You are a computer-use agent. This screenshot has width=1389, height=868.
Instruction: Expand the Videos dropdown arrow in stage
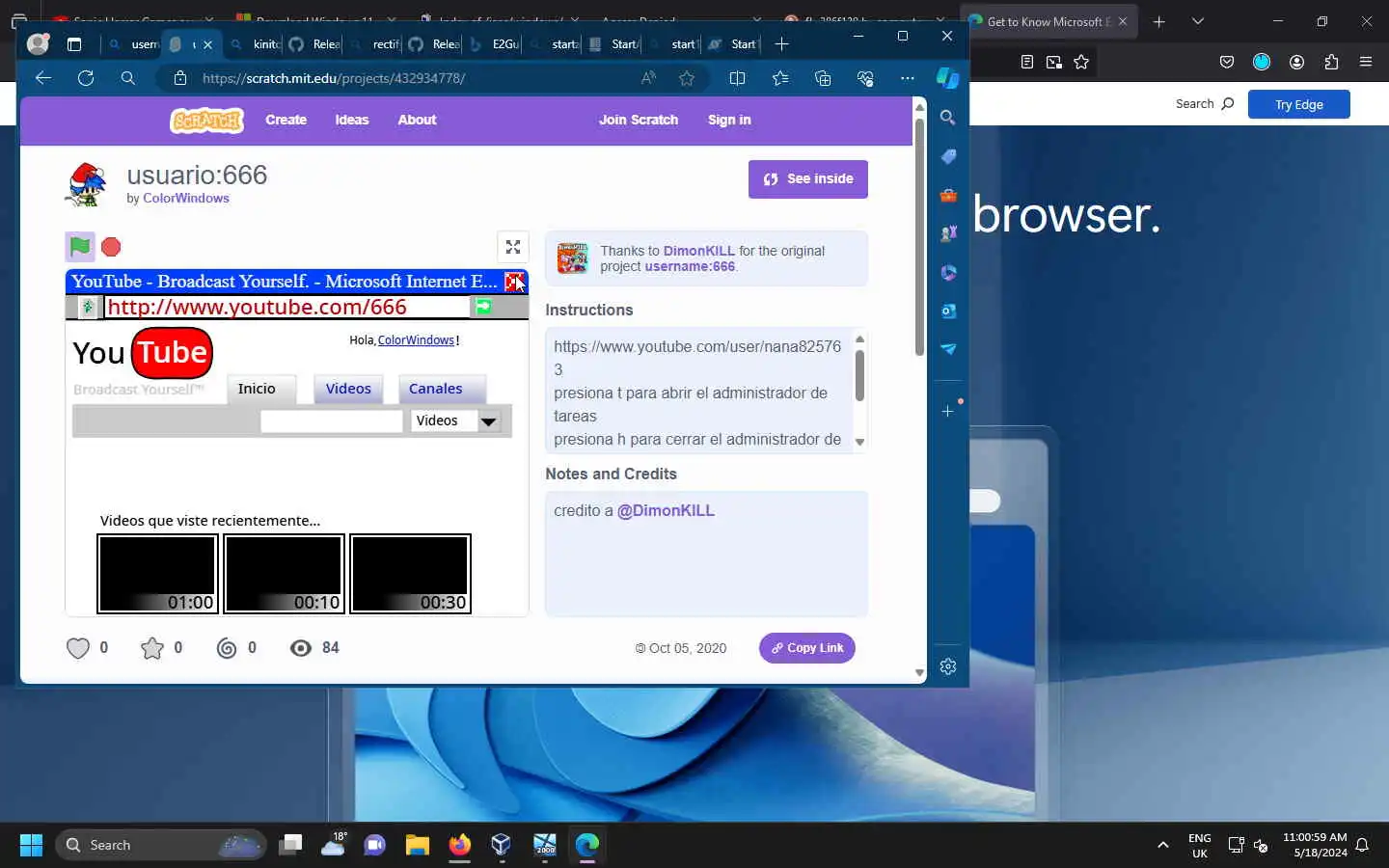tap(488, 421)
